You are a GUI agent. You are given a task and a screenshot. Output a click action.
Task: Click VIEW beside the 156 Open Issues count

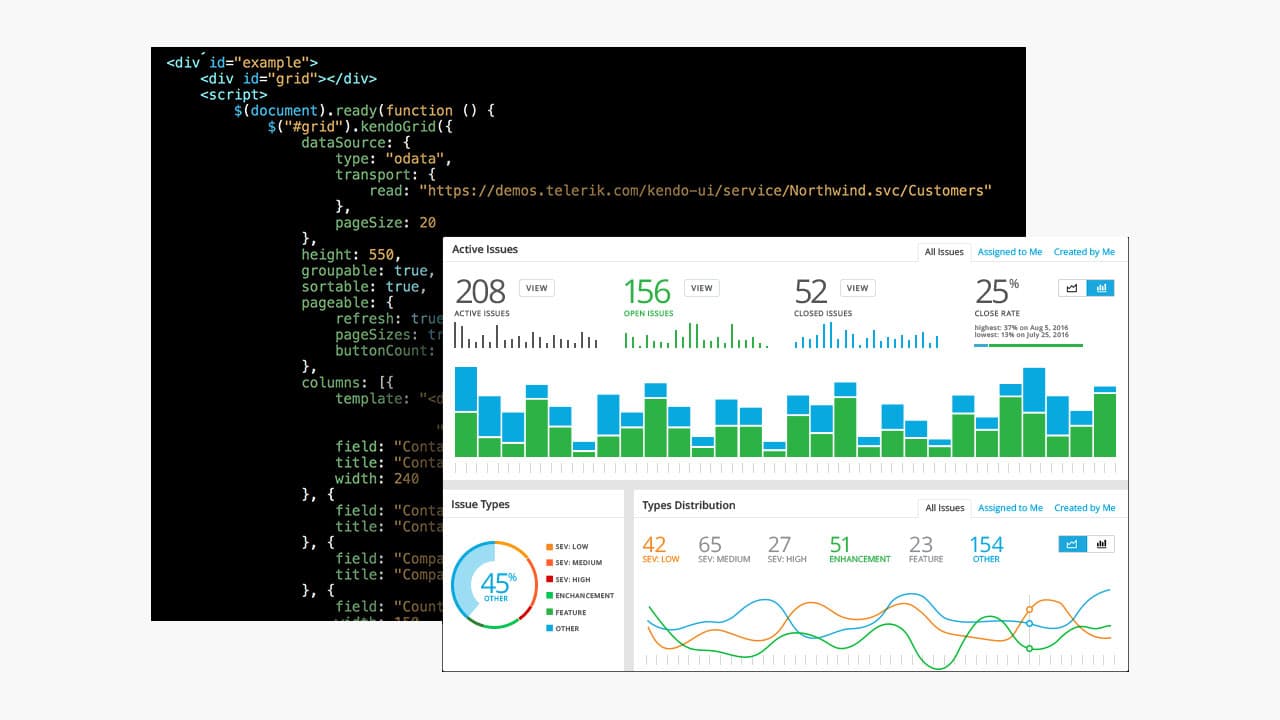pos(701,287)
